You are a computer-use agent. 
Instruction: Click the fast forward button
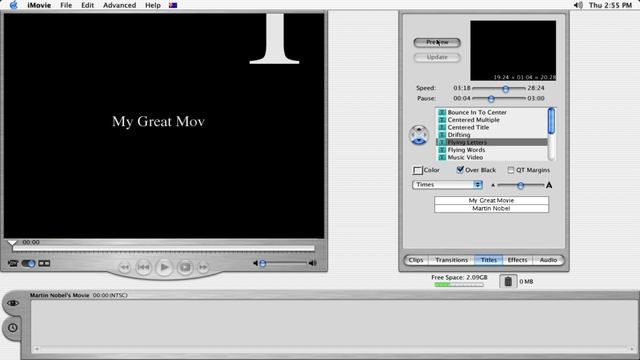[x=203, y=268]
